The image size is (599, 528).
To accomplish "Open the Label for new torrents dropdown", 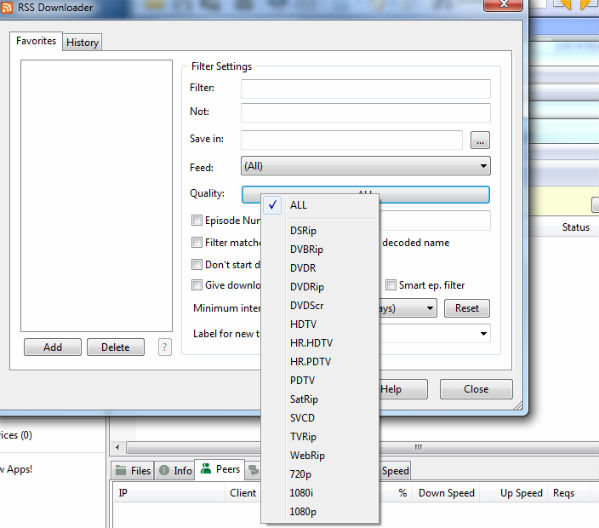I will 483,334.
